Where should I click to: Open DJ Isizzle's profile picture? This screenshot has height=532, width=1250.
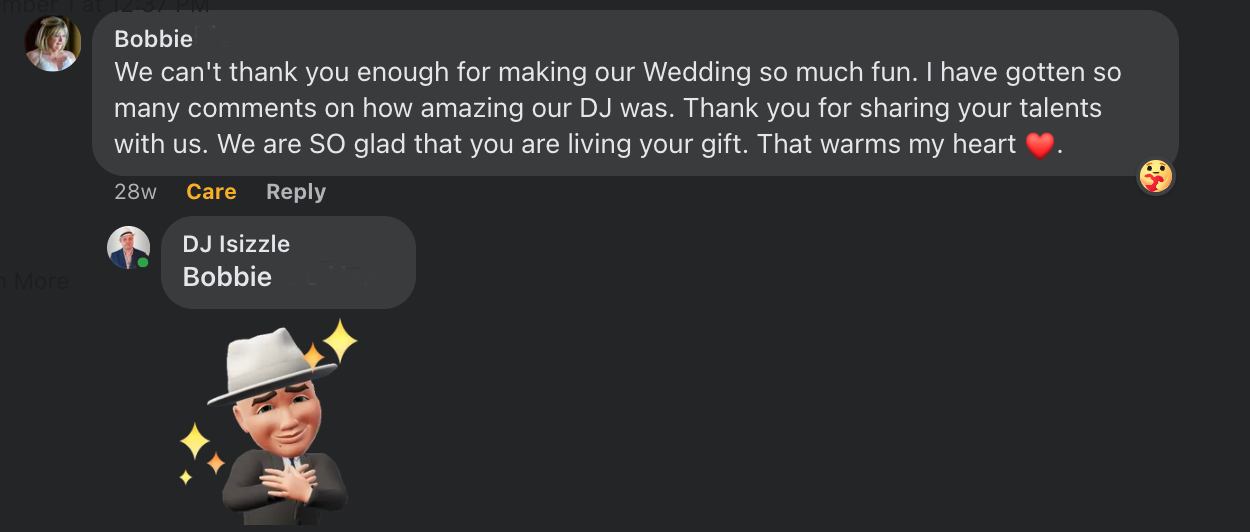pyautogui.click(x=128, y=247)
